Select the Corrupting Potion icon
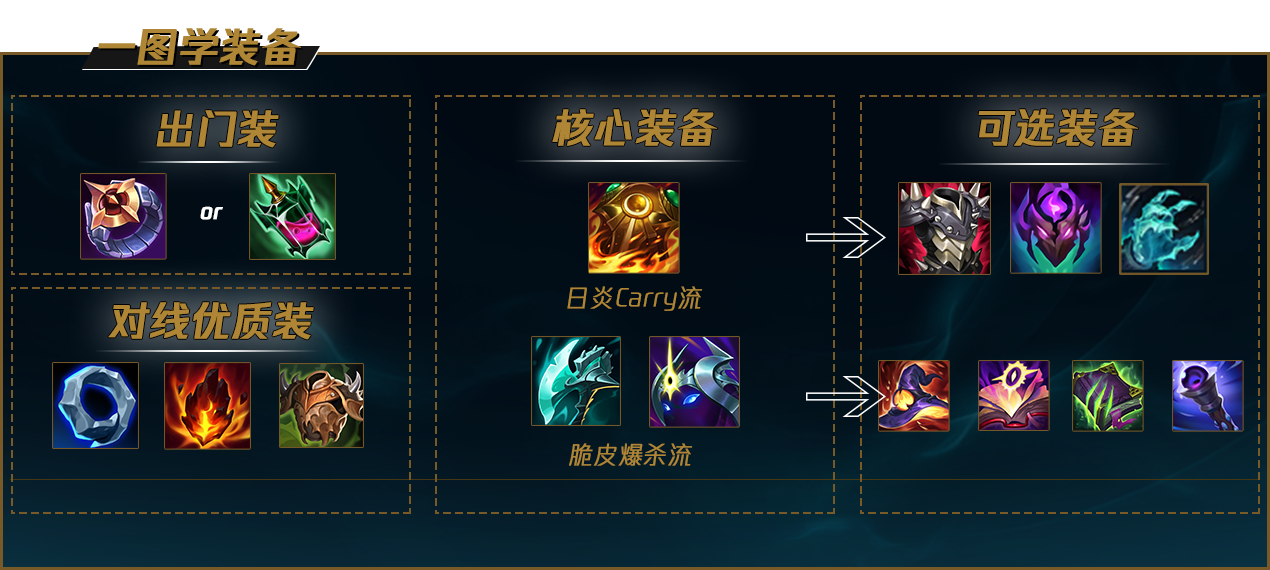 click(292, 216)
